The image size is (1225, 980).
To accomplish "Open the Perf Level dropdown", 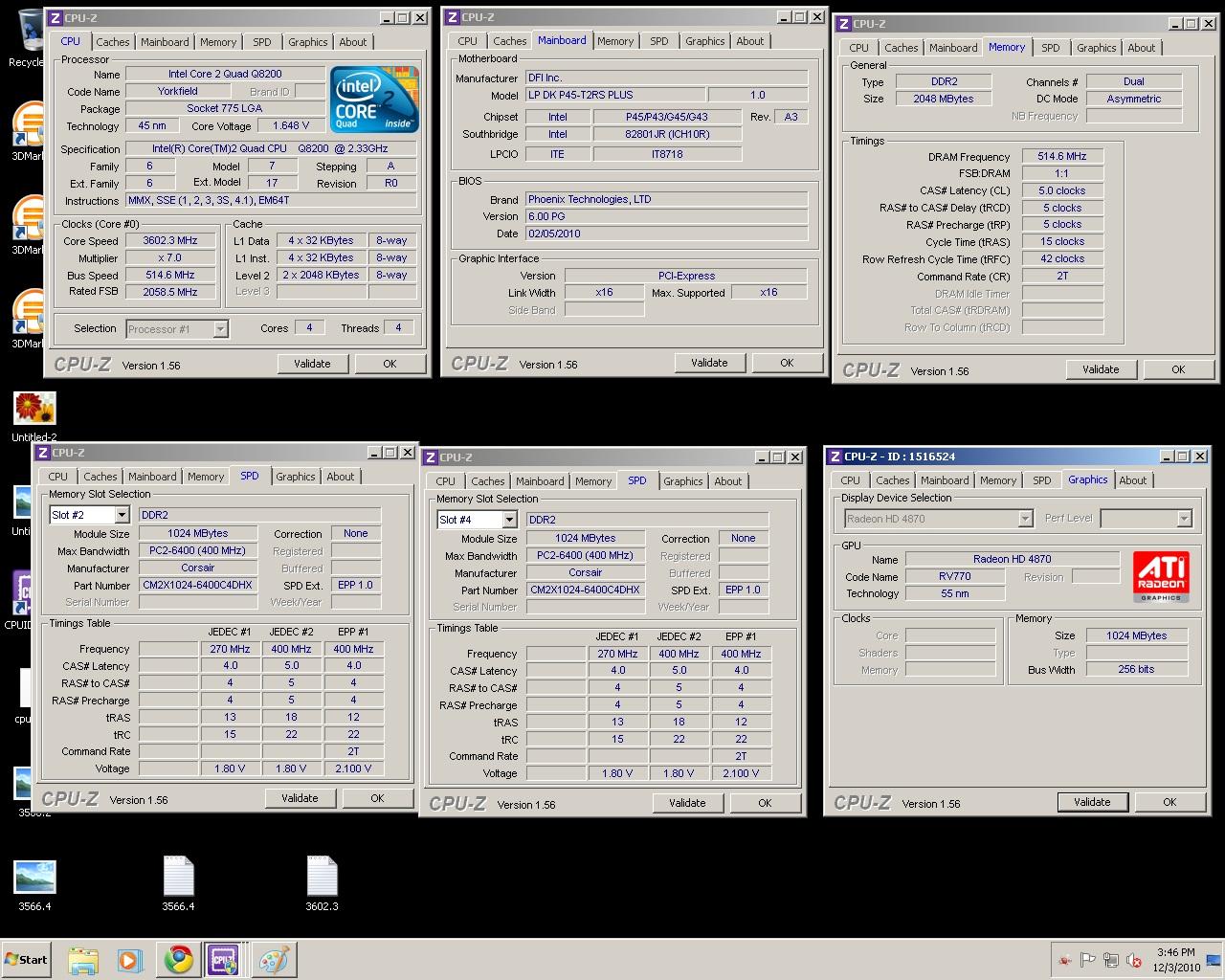I will point(1184,519).
